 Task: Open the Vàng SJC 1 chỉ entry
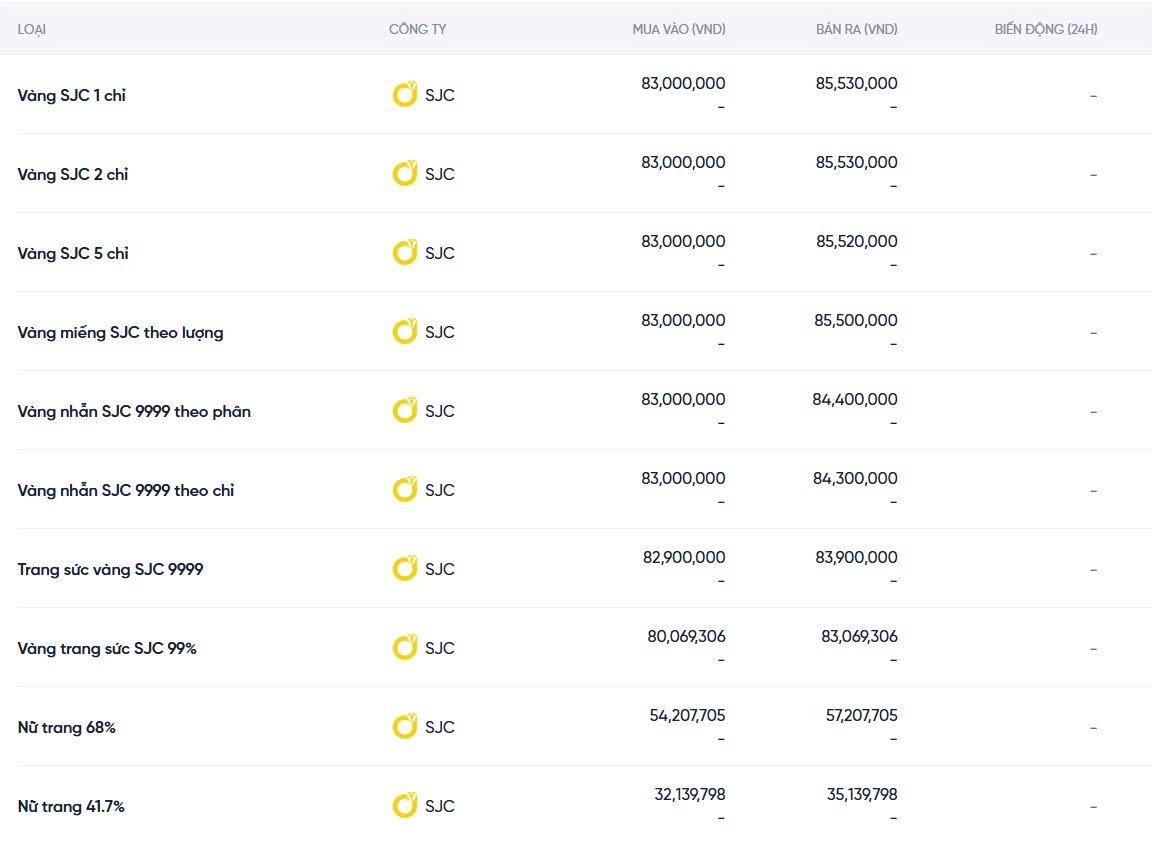coord(72,96)
